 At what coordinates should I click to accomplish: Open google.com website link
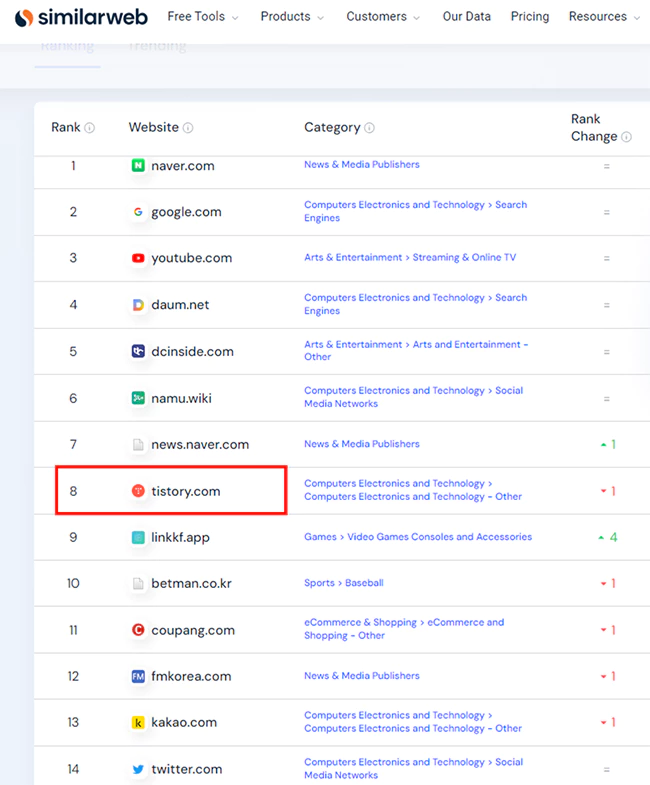coord(186,212)
